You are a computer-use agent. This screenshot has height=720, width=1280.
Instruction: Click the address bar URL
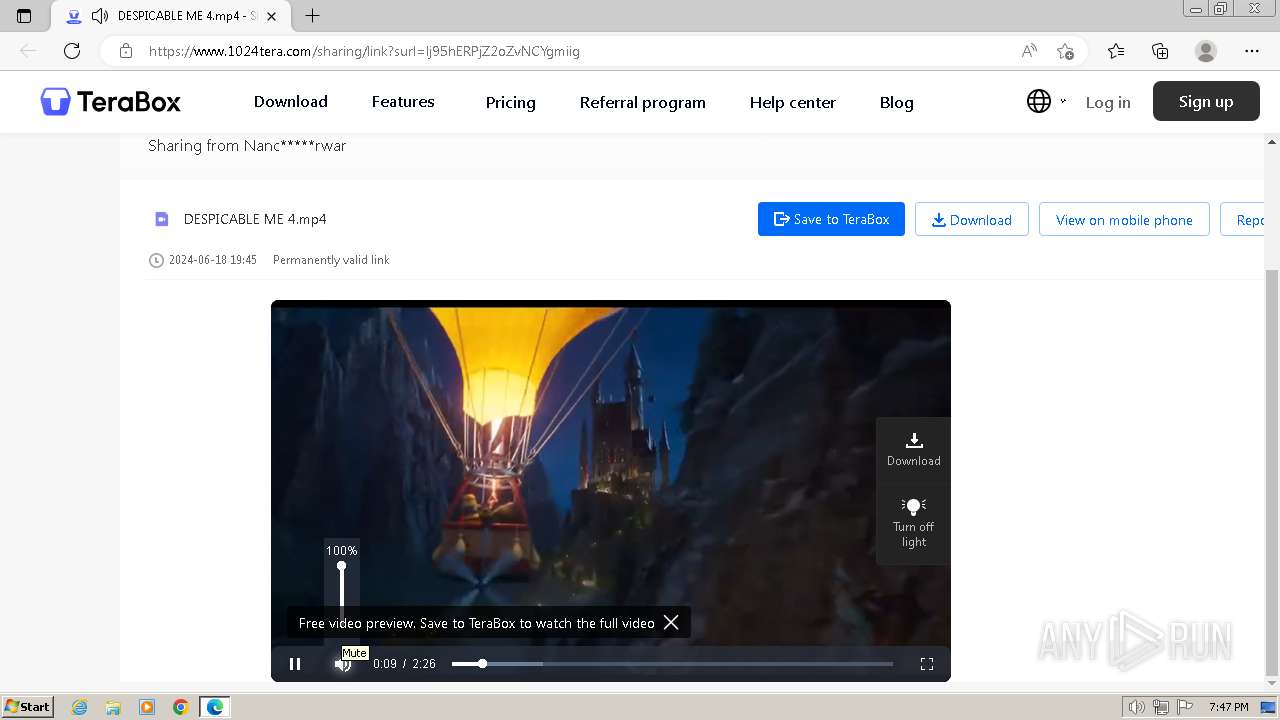click(x=364, y=51)
